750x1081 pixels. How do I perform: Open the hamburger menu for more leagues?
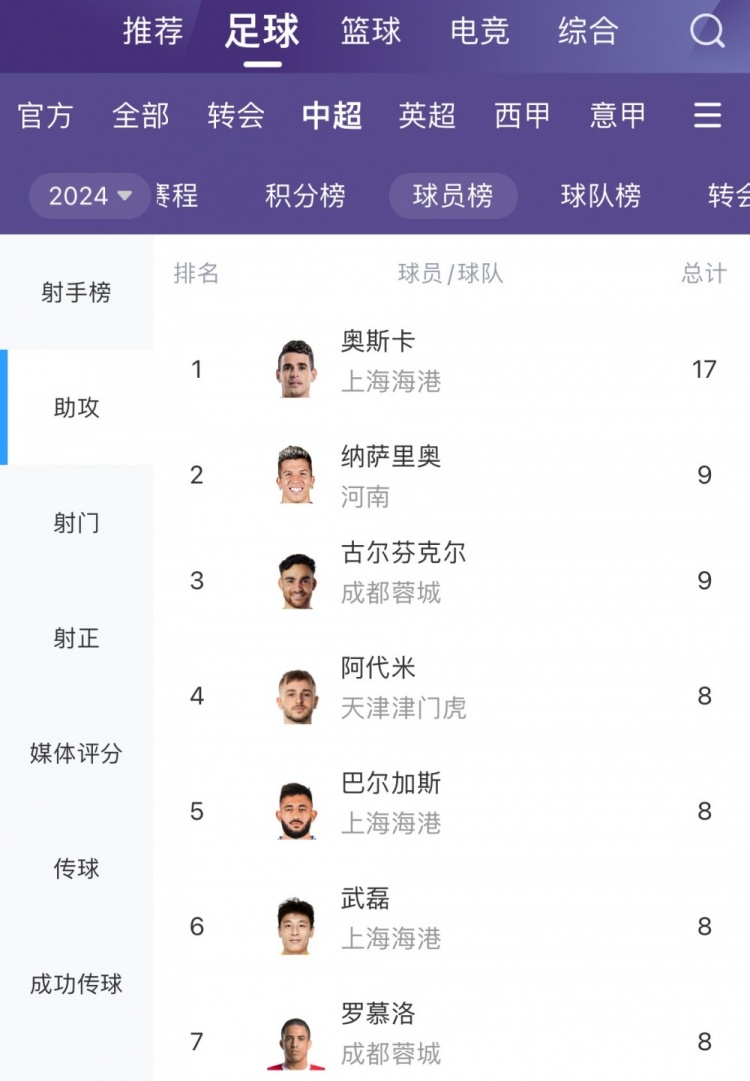tap(707, 115)
